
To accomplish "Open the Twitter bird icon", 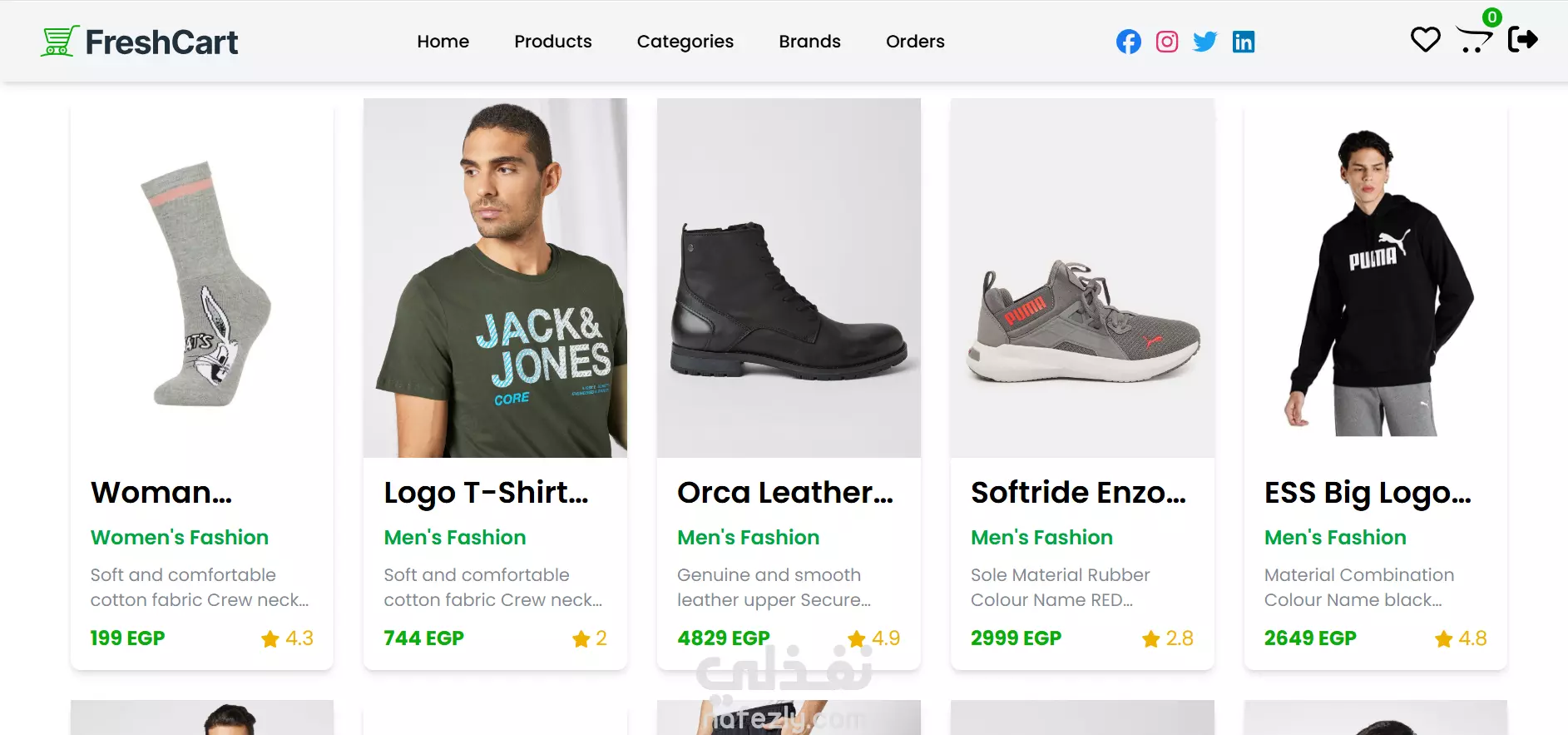I will (1205, 42).
